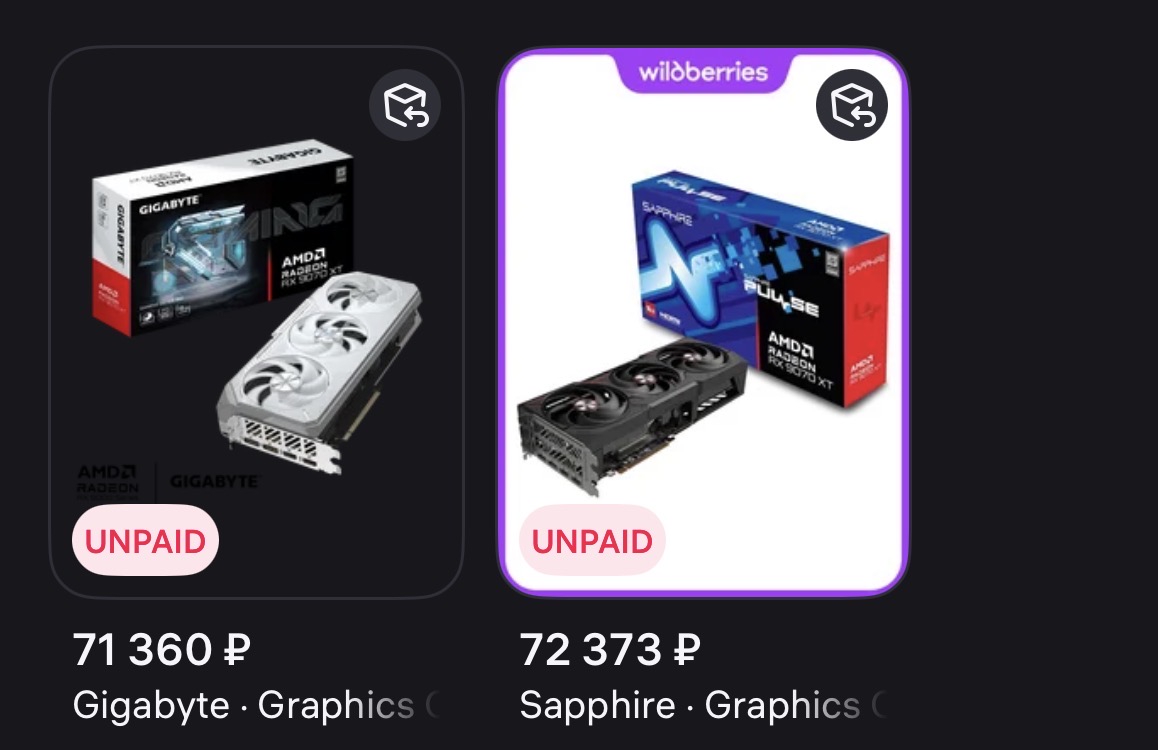1158x750 pixels.
Task: Select the wildberries label tab
Action: tap(703, 72)
